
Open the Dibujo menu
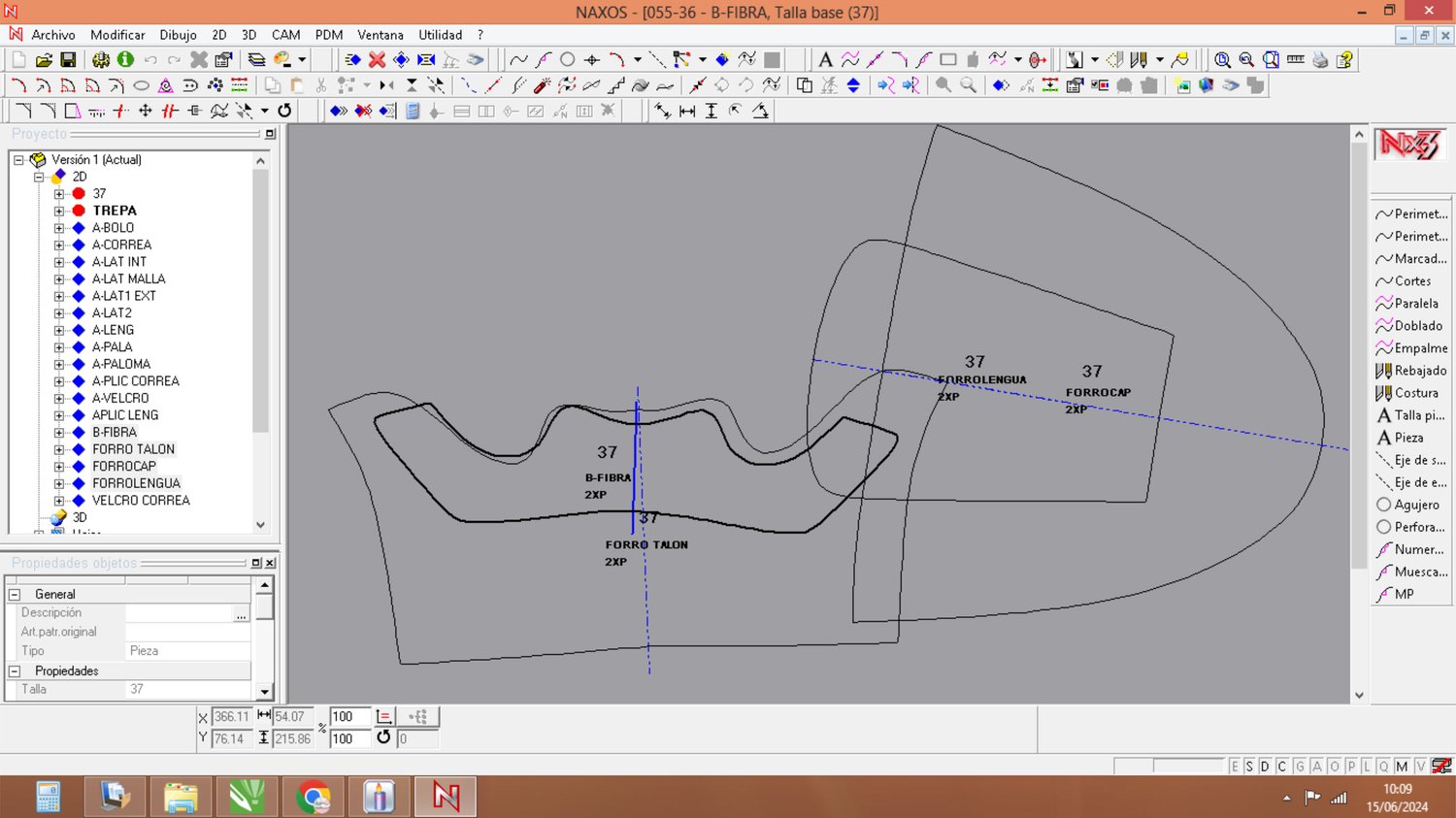178,35
